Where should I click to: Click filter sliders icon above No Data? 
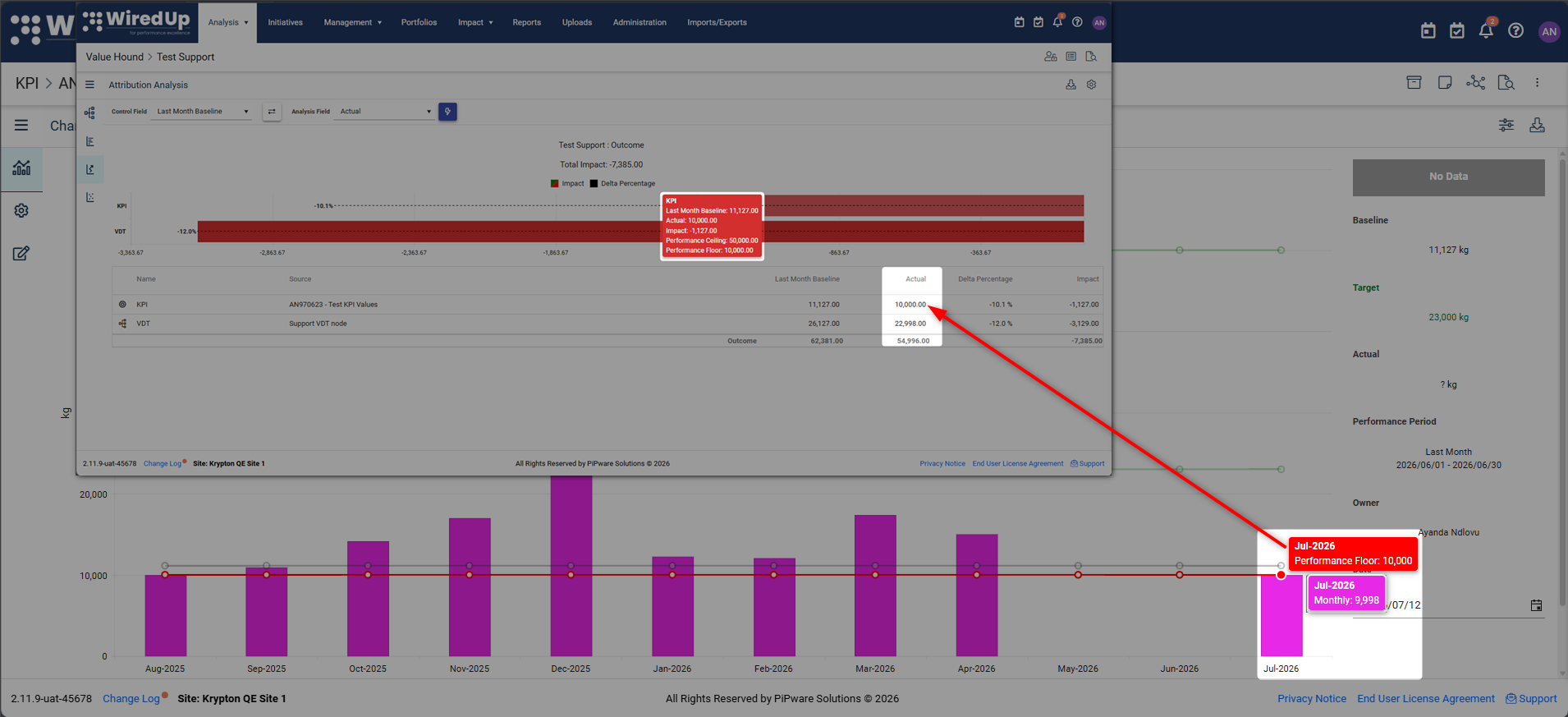click(1506, 125)
